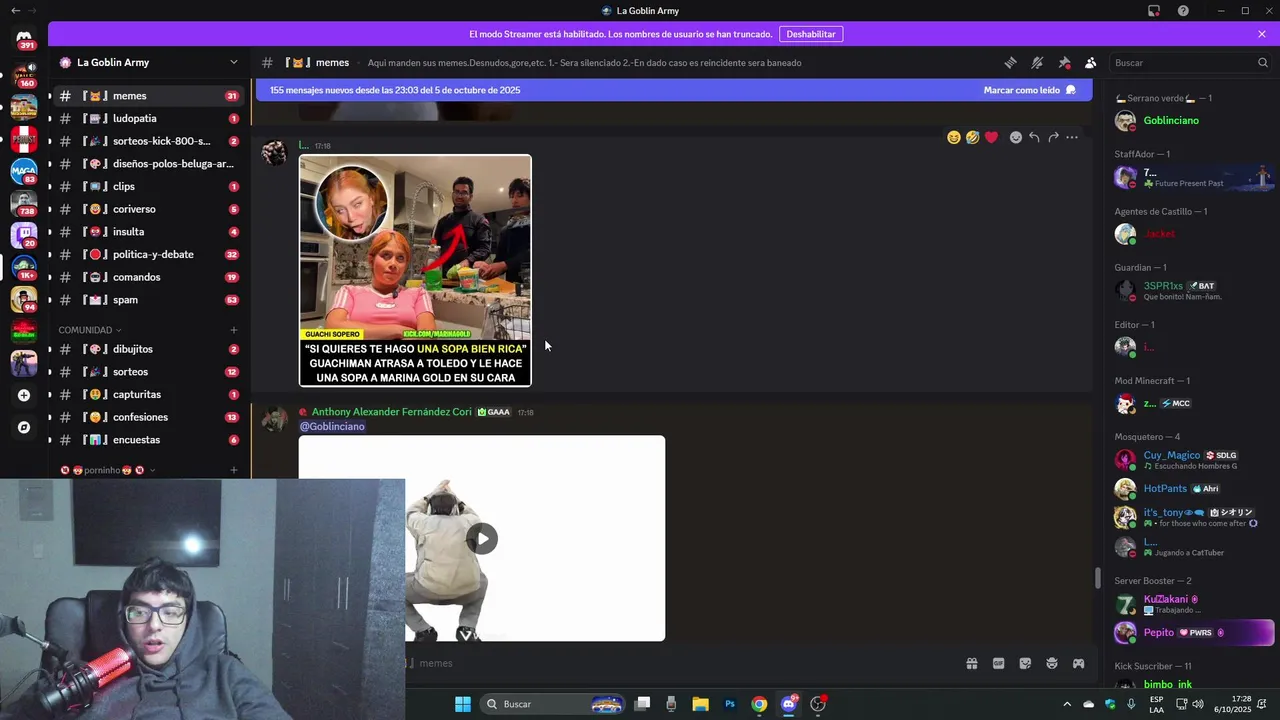Screen dimensions: 1280x720
Task: Send a gift icon in message bar
Action: point(971,663)
